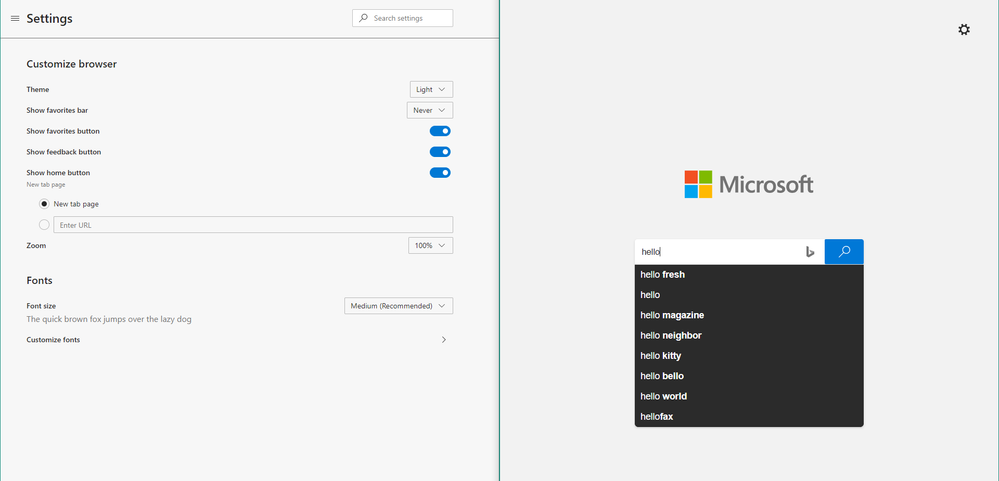Click the Show home button label
The image size is (999, 481).
click(58, 173)
